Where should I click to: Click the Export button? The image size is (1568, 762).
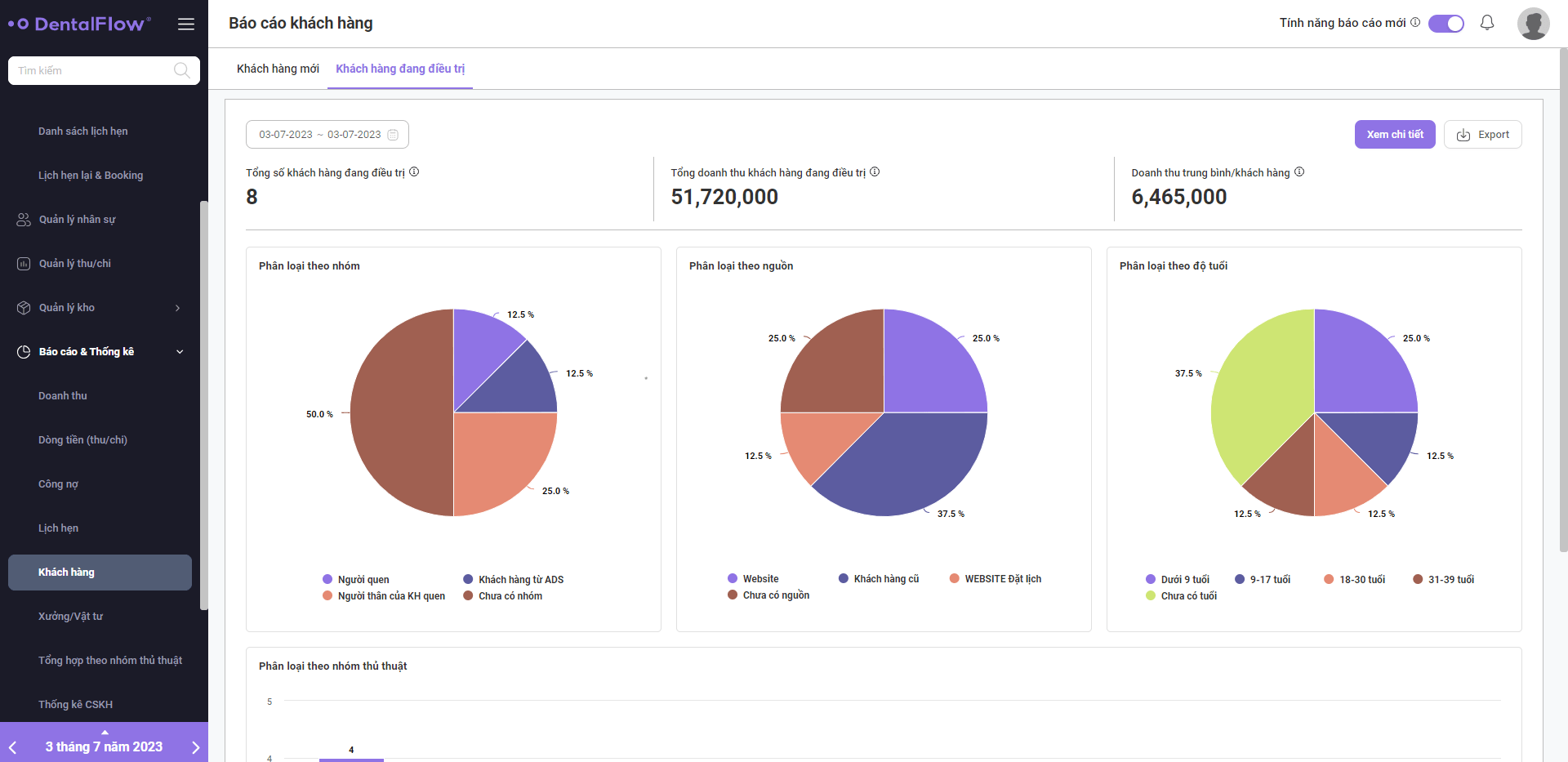(1482, 135)
